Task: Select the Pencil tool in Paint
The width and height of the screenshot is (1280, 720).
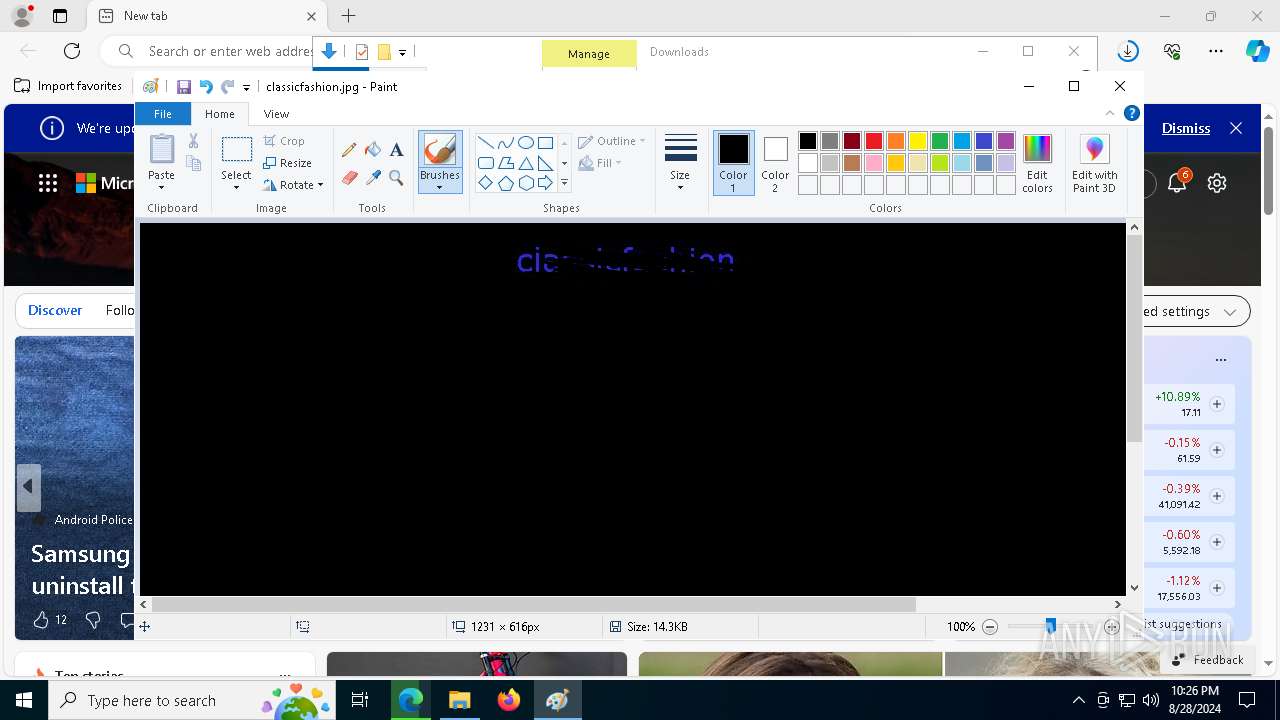Action: click(349, 150)
